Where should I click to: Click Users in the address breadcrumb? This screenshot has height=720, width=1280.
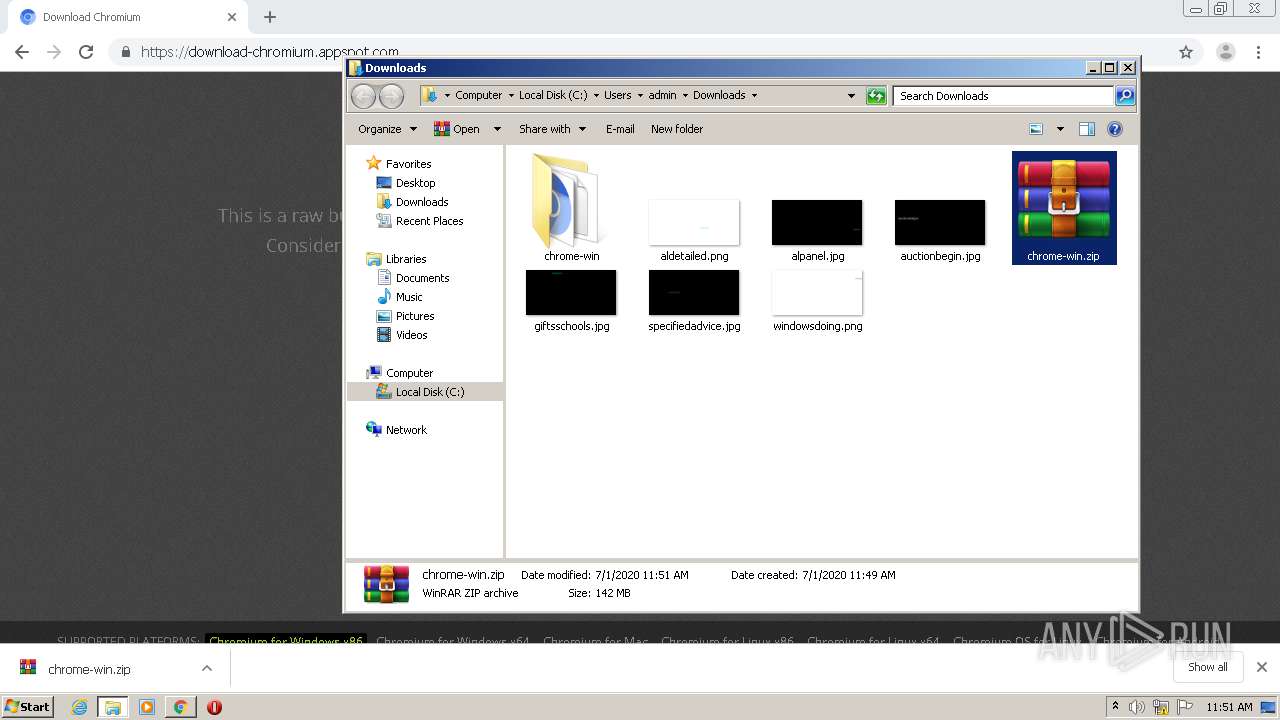(617, 96)
